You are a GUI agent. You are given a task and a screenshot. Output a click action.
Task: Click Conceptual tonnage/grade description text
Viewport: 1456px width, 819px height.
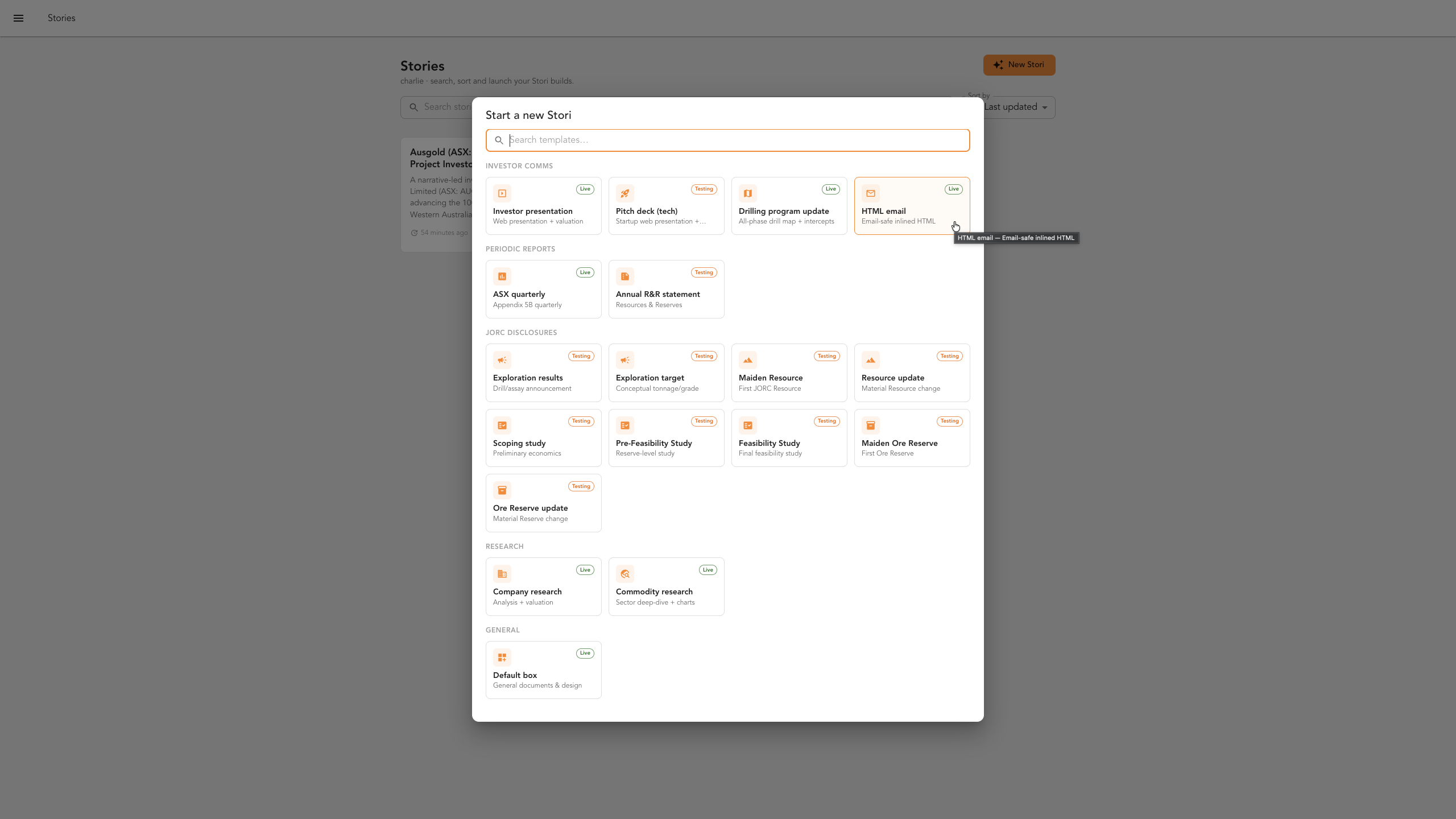(x=657, y=388)
